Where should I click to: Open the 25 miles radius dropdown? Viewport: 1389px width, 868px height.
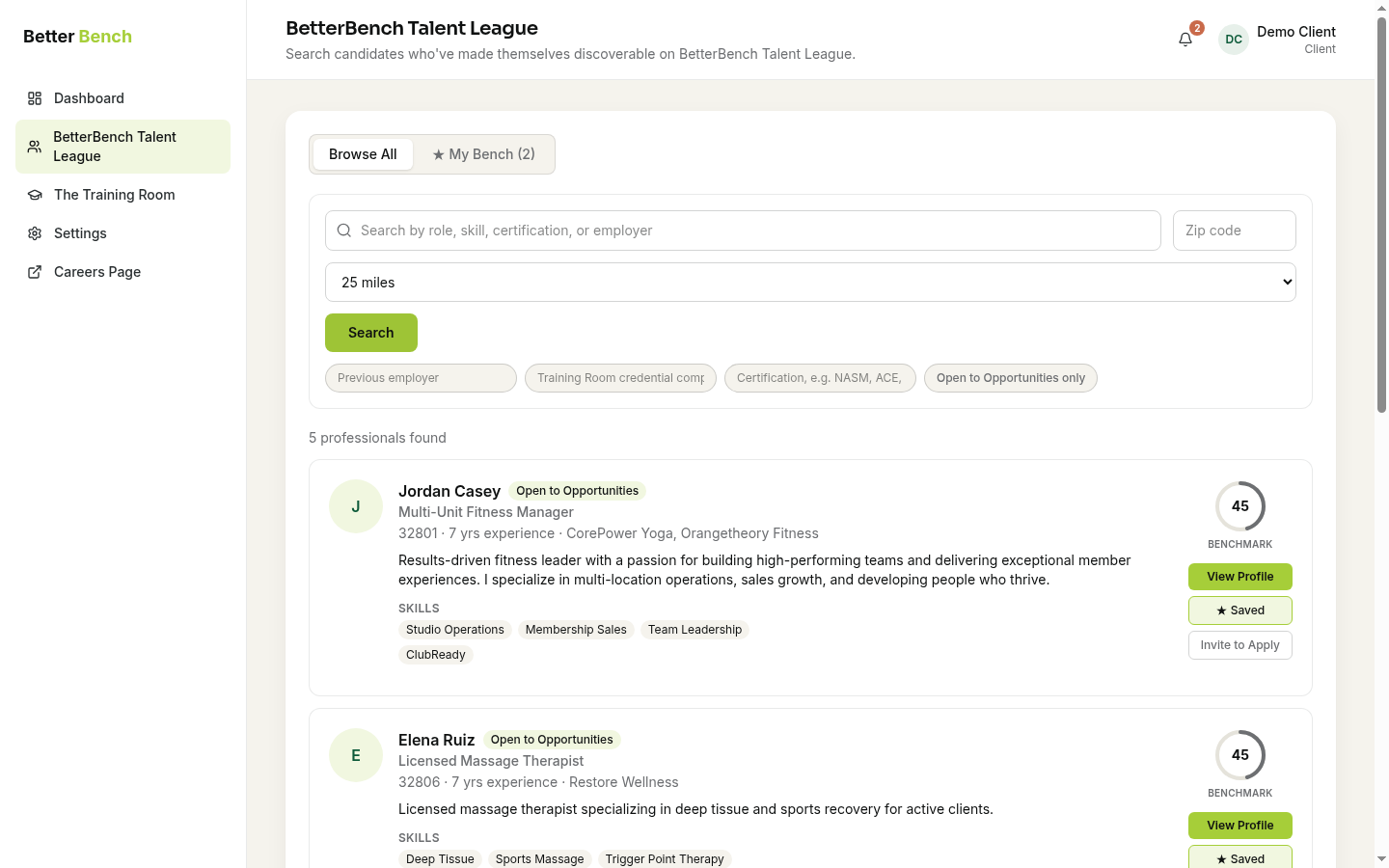coord(810,283)
